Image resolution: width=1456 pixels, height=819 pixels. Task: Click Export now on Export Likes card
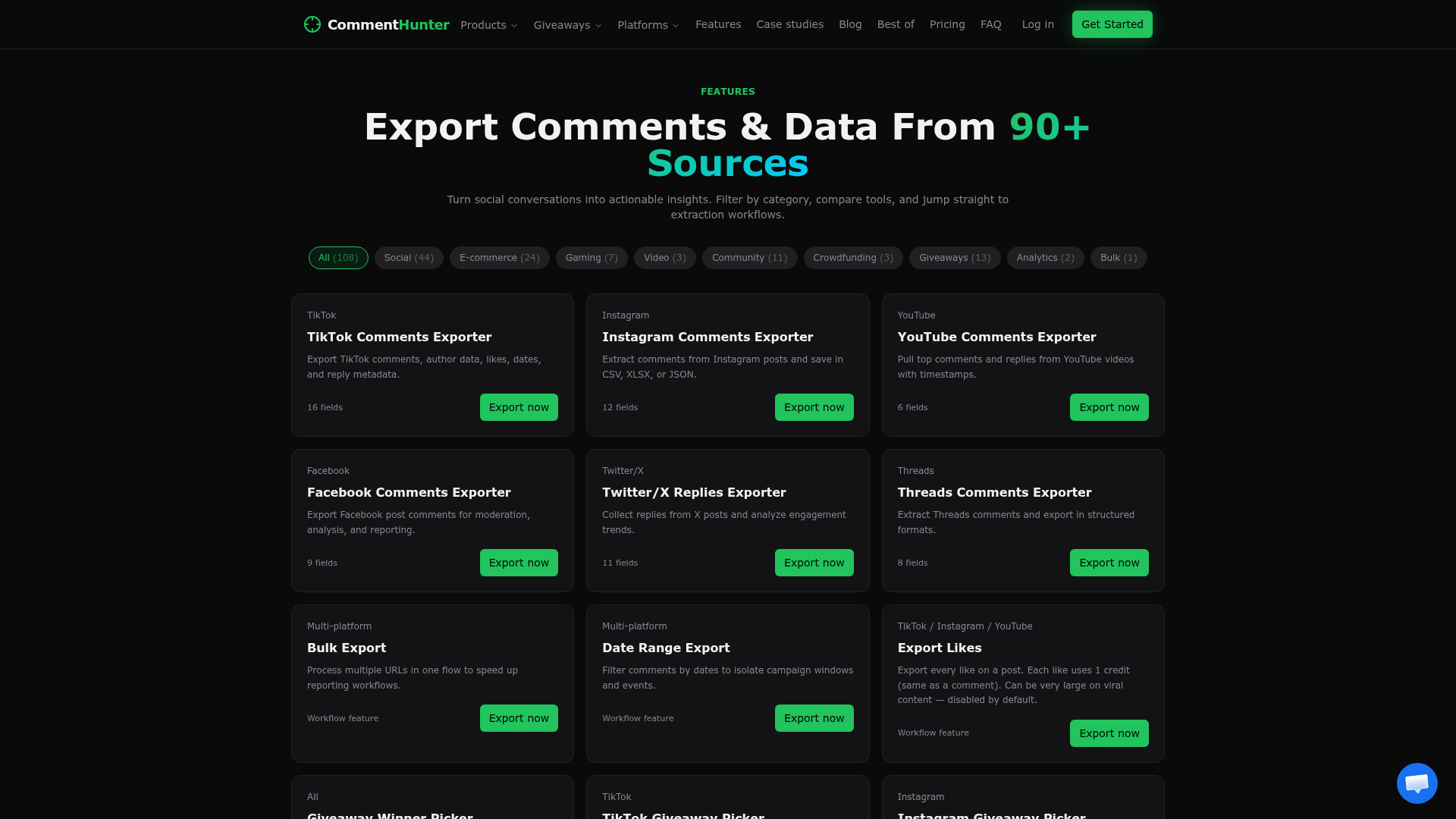tap(1109, 733)
